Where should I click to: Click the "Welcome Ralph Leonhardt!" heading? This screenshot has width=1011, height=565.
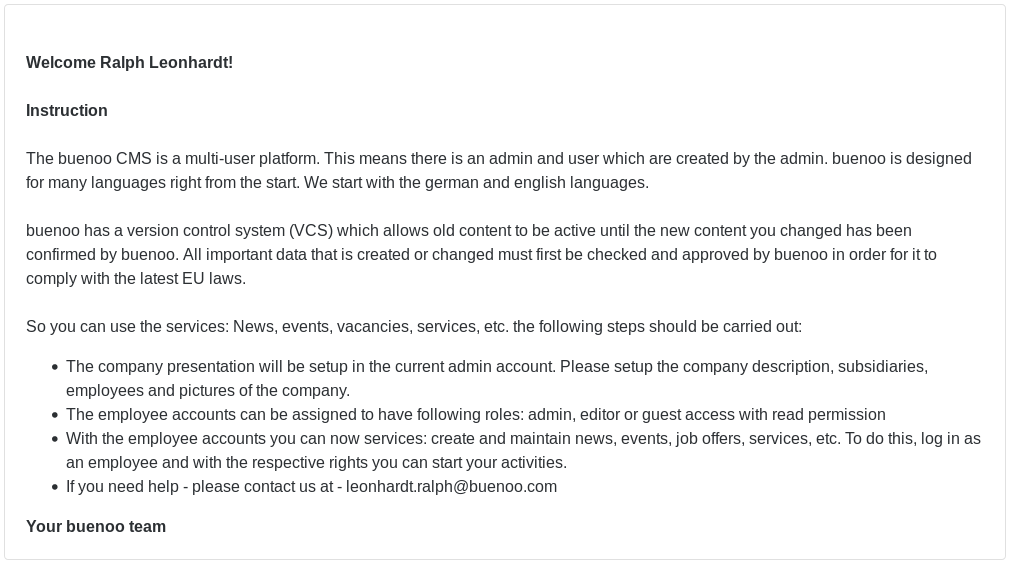129,63
